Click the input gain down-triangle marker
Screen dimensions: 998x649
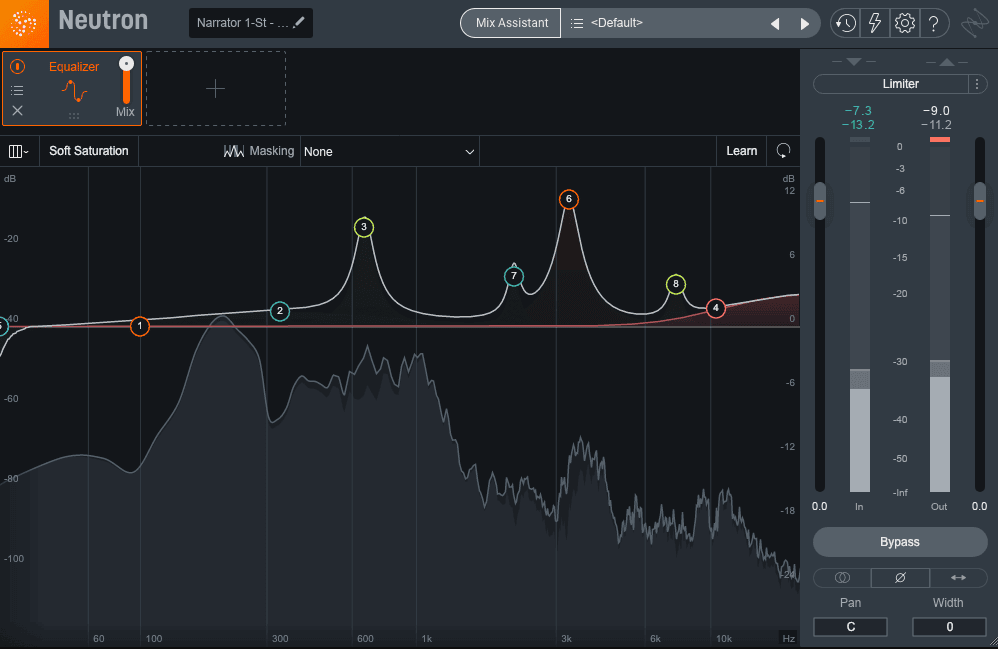point(854,62)
